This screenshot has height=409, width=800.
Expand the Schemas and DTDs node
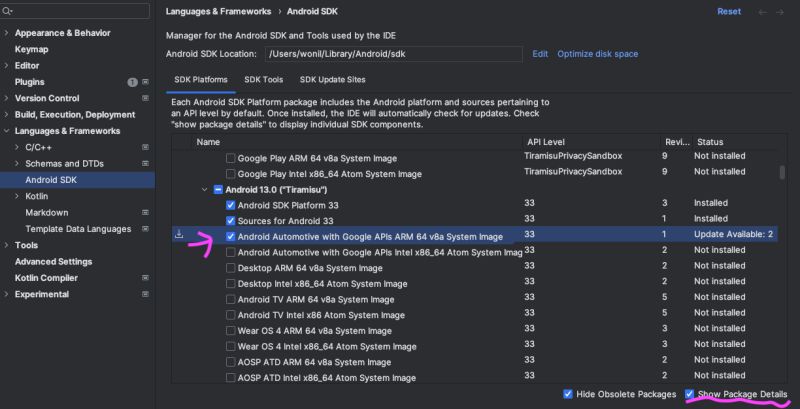17,164
